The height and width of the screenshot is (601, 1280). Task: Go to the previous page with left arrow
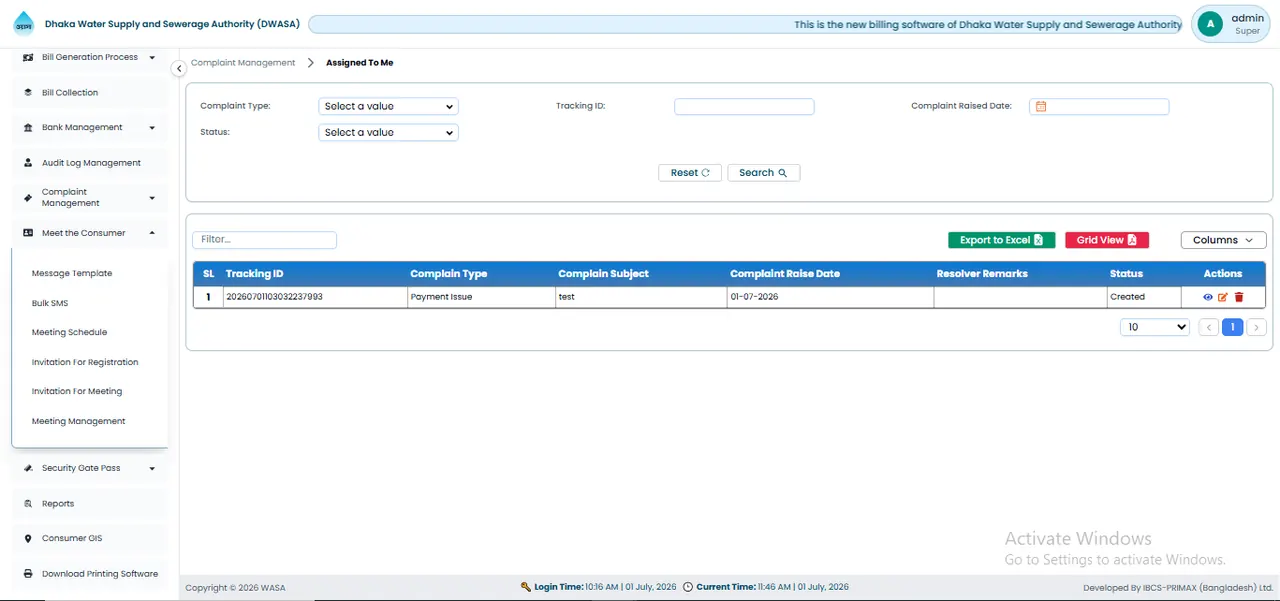pos(1209,327)
